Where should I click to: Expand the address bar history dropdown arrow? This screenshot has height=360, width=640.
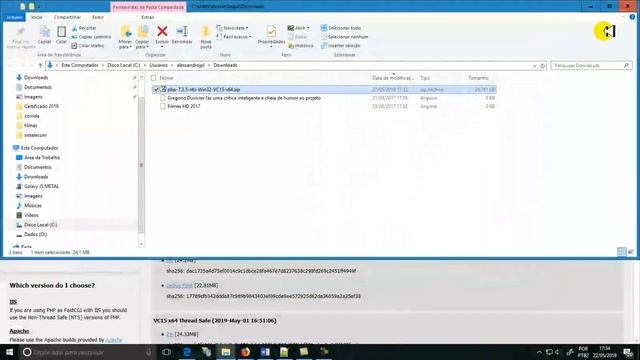(x=534, y=66)
